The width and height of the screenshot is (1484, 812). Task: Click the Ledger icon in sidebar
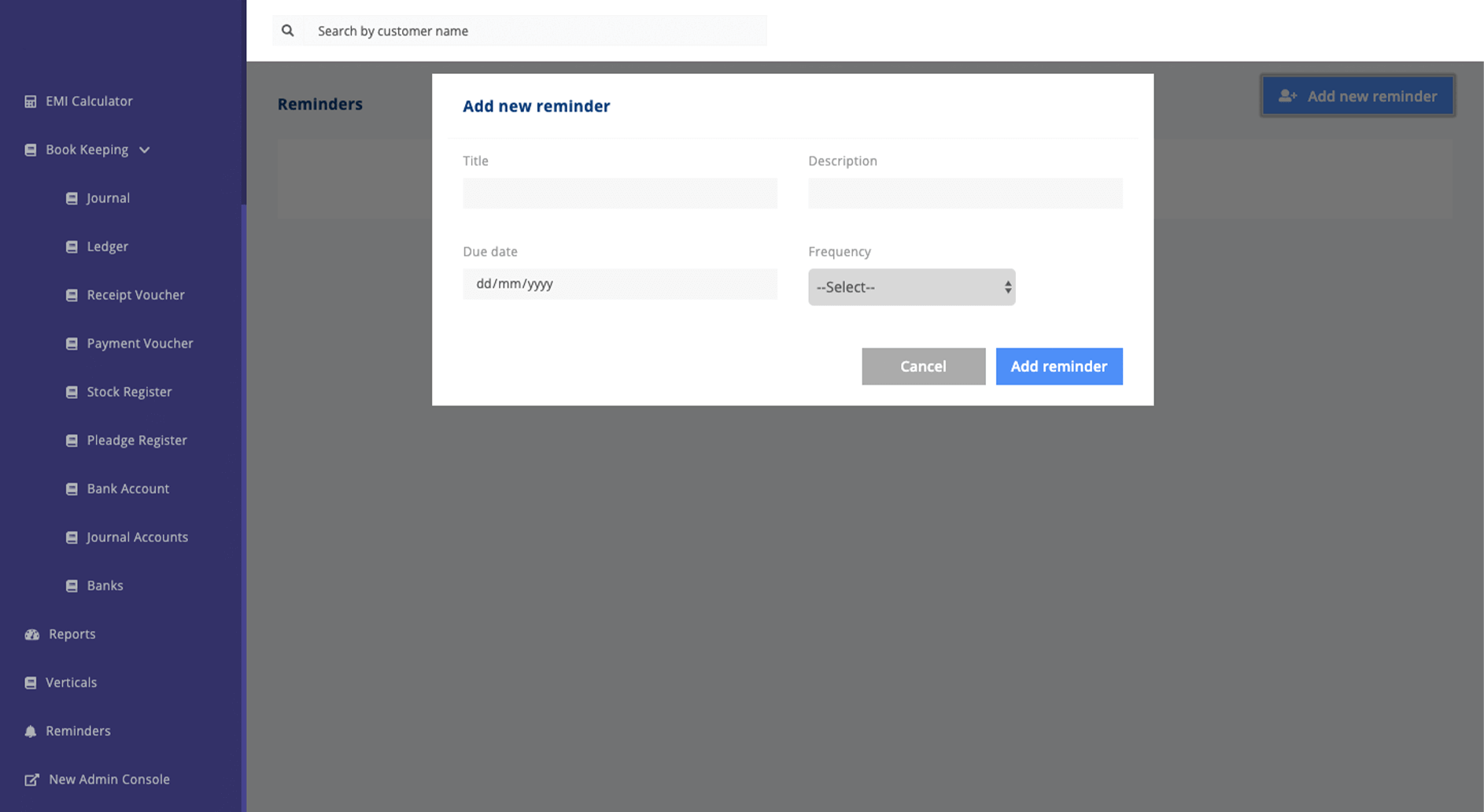[x=72, y=247]
